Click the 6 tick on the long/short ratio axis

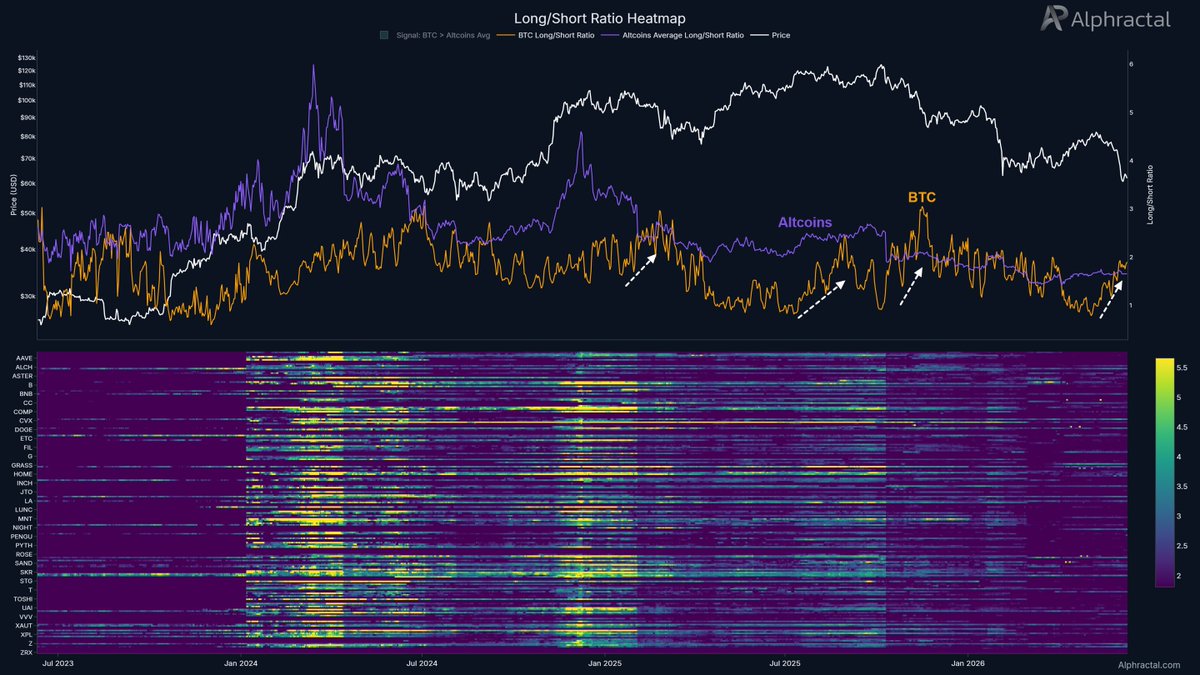[x=1131, y=64]
